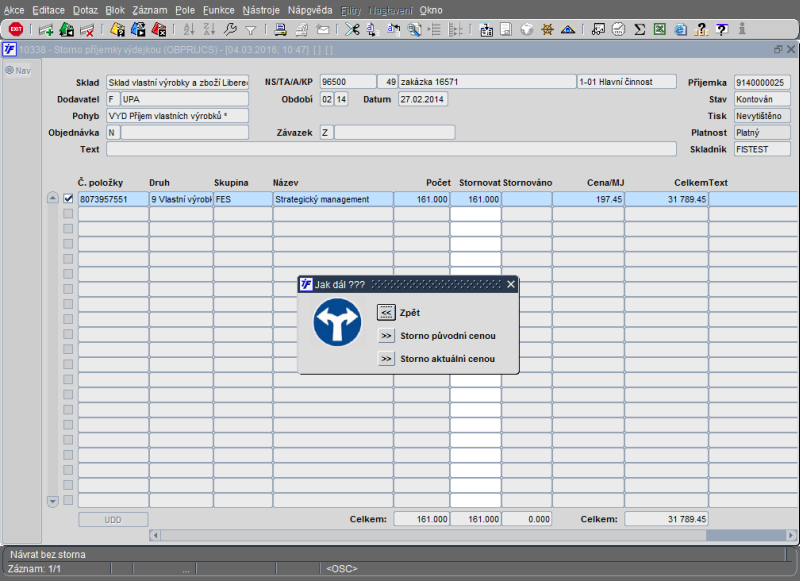Click the sort ascending A-Z icon

coord(189,30)
